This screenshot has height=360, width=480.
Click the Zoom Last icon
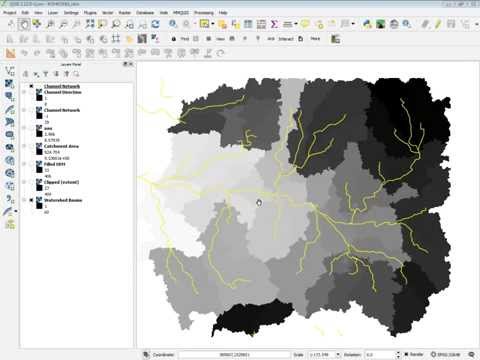pyautogui.click(x=129, y=24)
